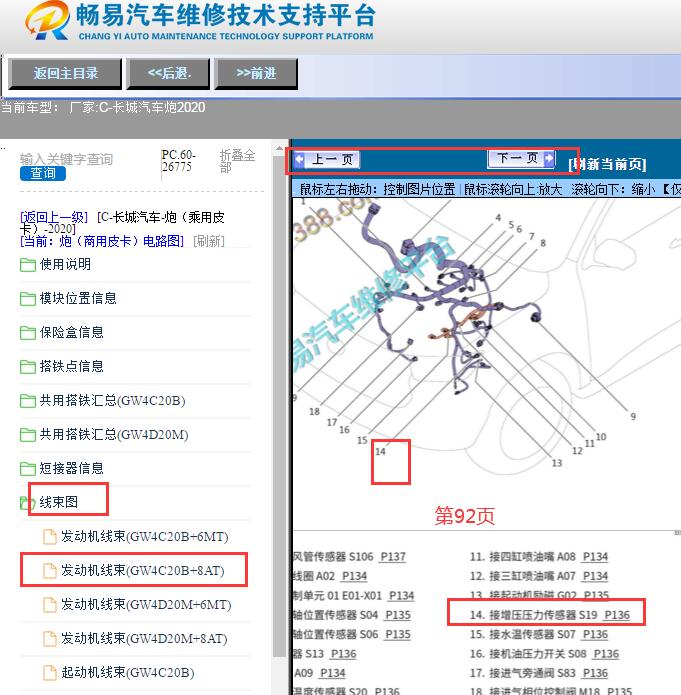Image resolution: width=681 pixels, height=695 pixels.
Task: Click the left sidebar scroll-up arrow
Action: point(279,148)
